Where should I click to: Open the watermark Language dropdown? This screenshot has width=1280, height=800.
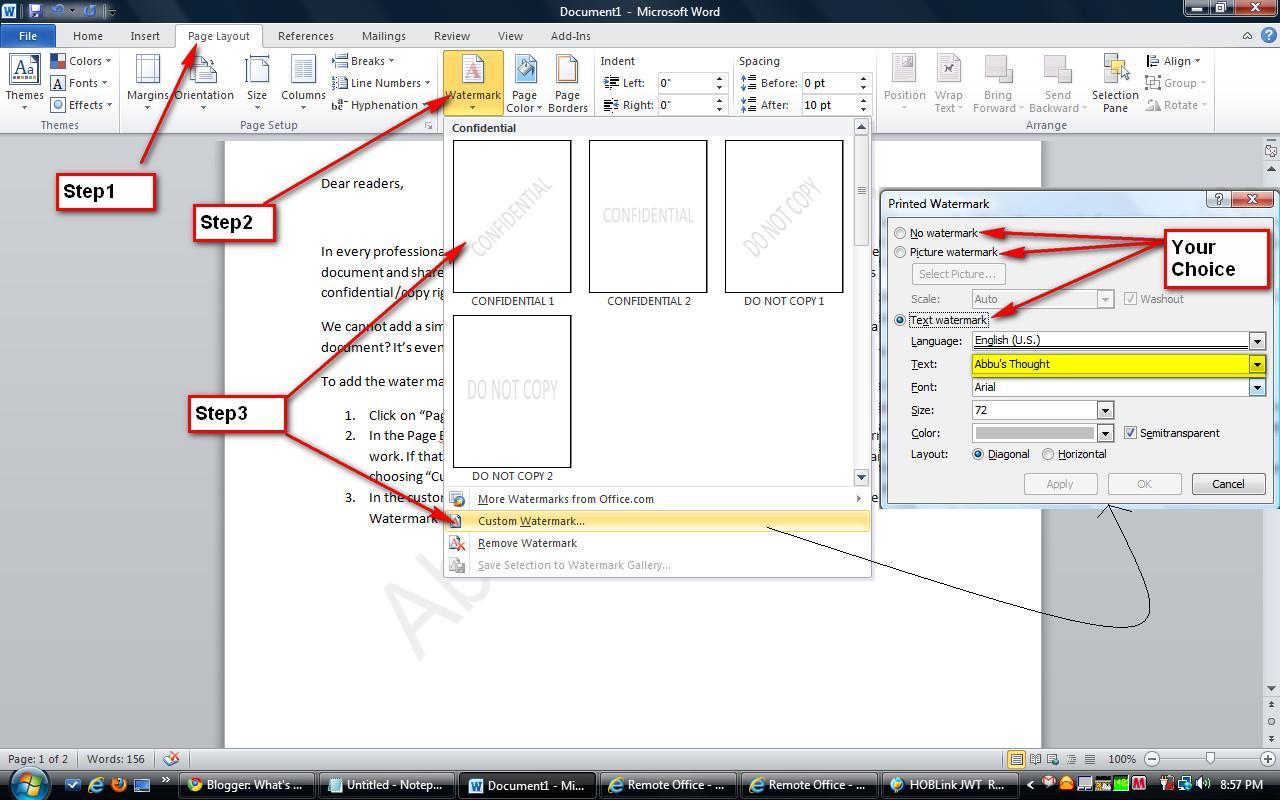click(1257, 340)
